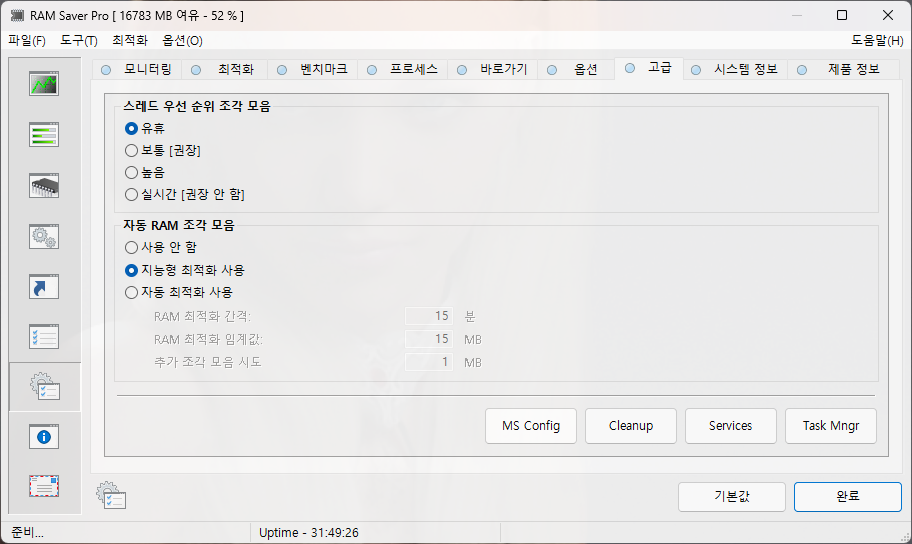The height and width of the screenshot is (544, 912).
Task: Select the gear-with-checklist advanced sidebar icon
Action: (45, 387)
